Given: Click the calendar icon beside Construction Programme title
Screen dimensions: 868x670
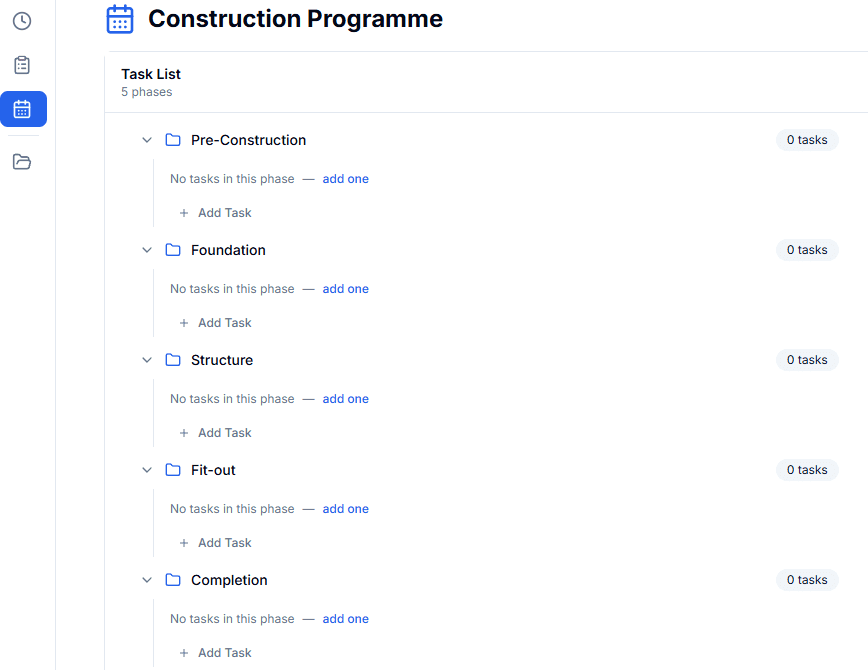Looking at the screenshot, I should click(x=120, y=18).
